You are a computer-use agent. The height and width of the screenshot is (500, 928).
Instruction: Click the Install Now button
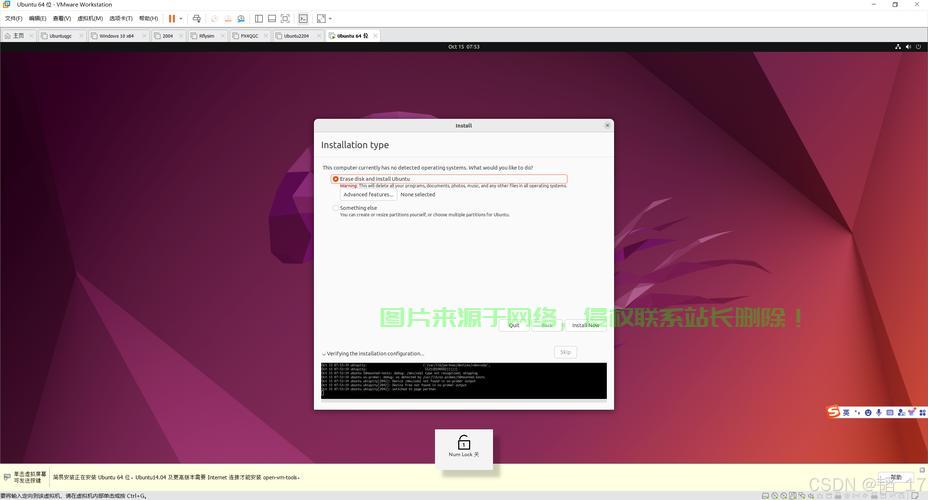click(x=585, y=325)
